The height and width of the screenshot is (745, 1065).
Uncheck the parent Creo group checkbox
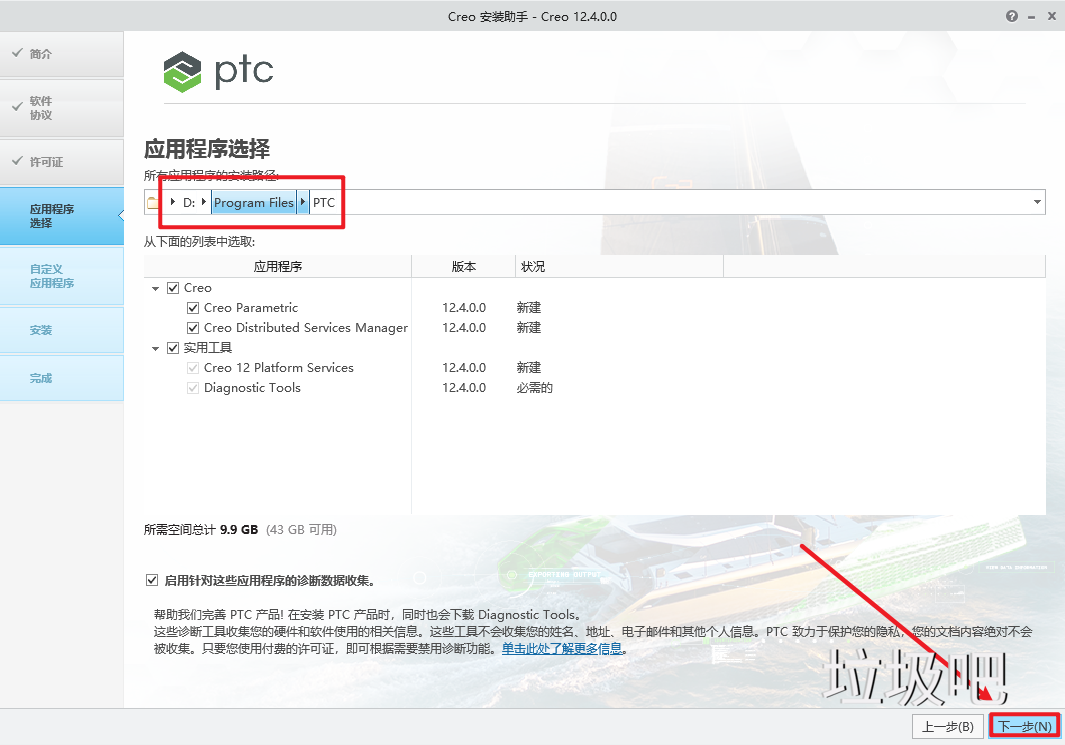(x=174, y=288)
